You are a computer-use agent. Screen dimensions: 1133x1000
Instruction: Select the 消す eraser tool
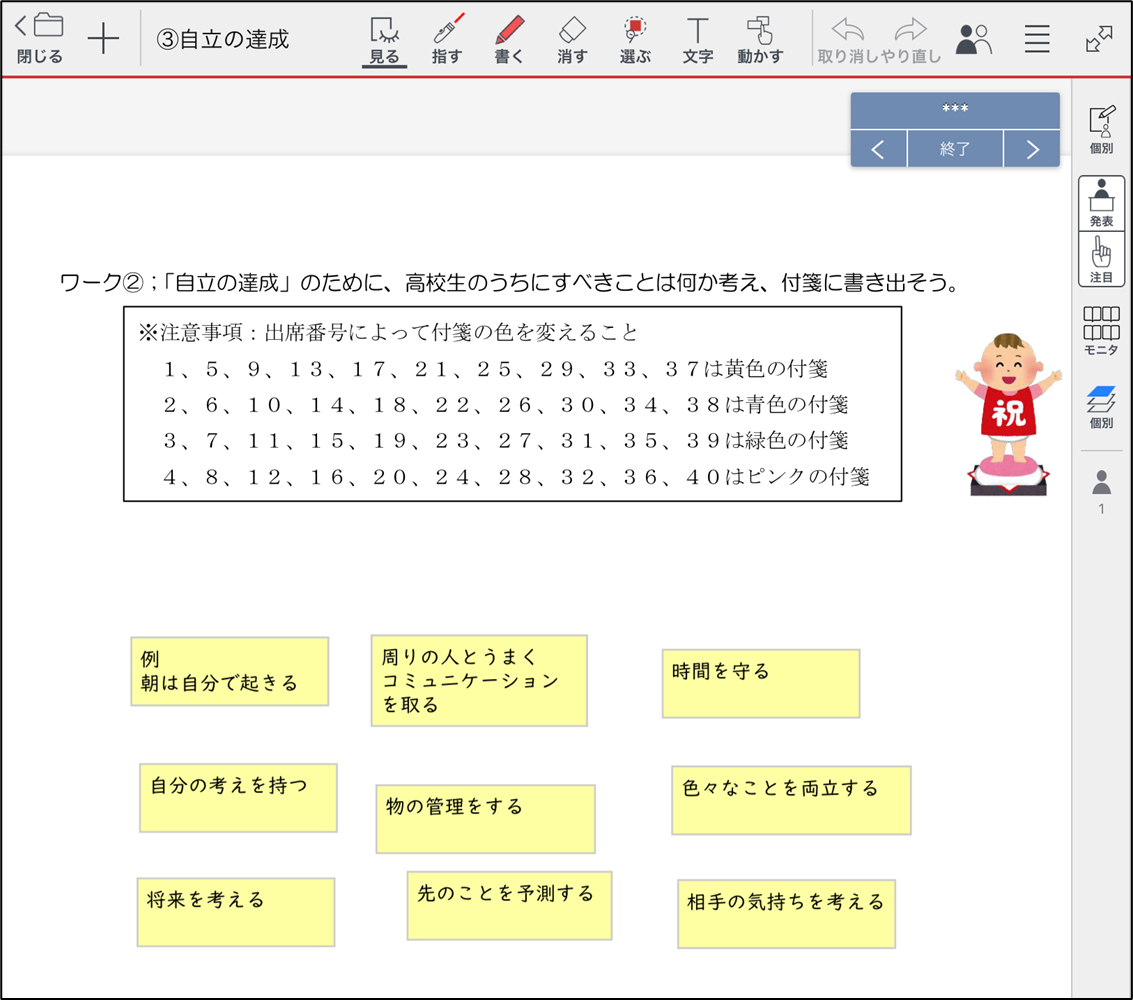pos(572,39)
